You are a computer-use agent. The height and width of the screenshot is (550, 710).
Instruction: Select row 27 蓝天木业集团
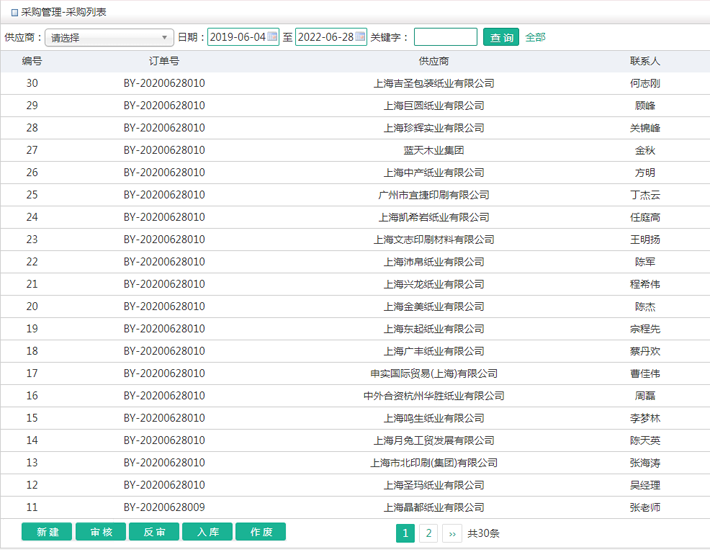(434, 150)
